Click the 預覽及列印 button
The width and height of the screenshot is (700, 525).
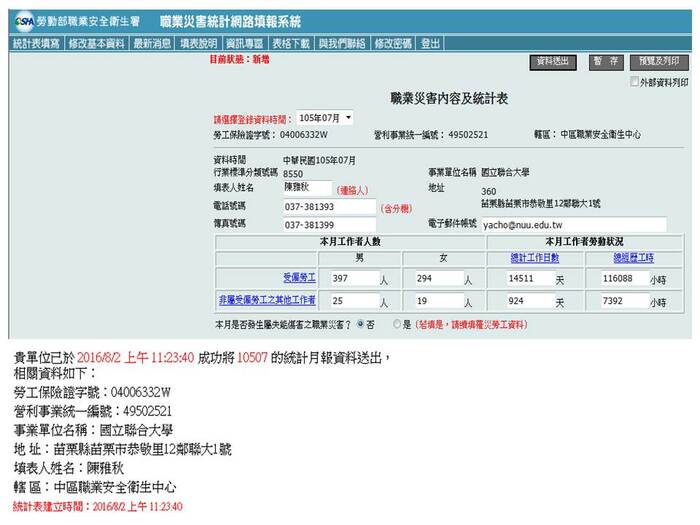click(x=659, y=62)
